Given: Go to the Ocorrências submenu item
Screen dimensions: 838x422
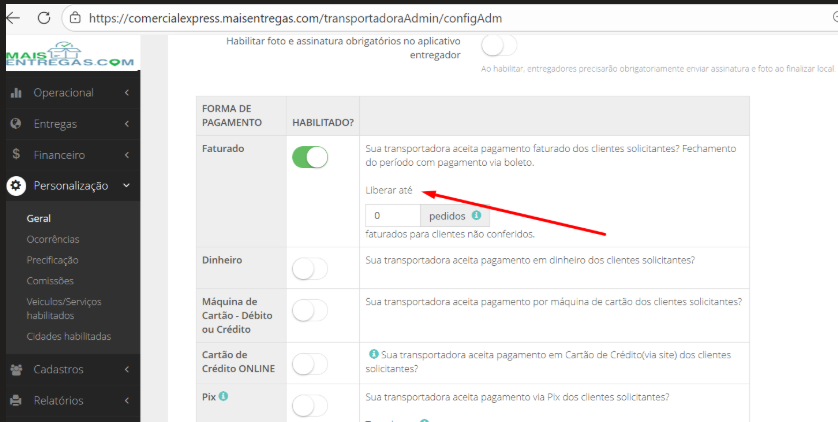Looking at the screenshot, I should point(53,239).
